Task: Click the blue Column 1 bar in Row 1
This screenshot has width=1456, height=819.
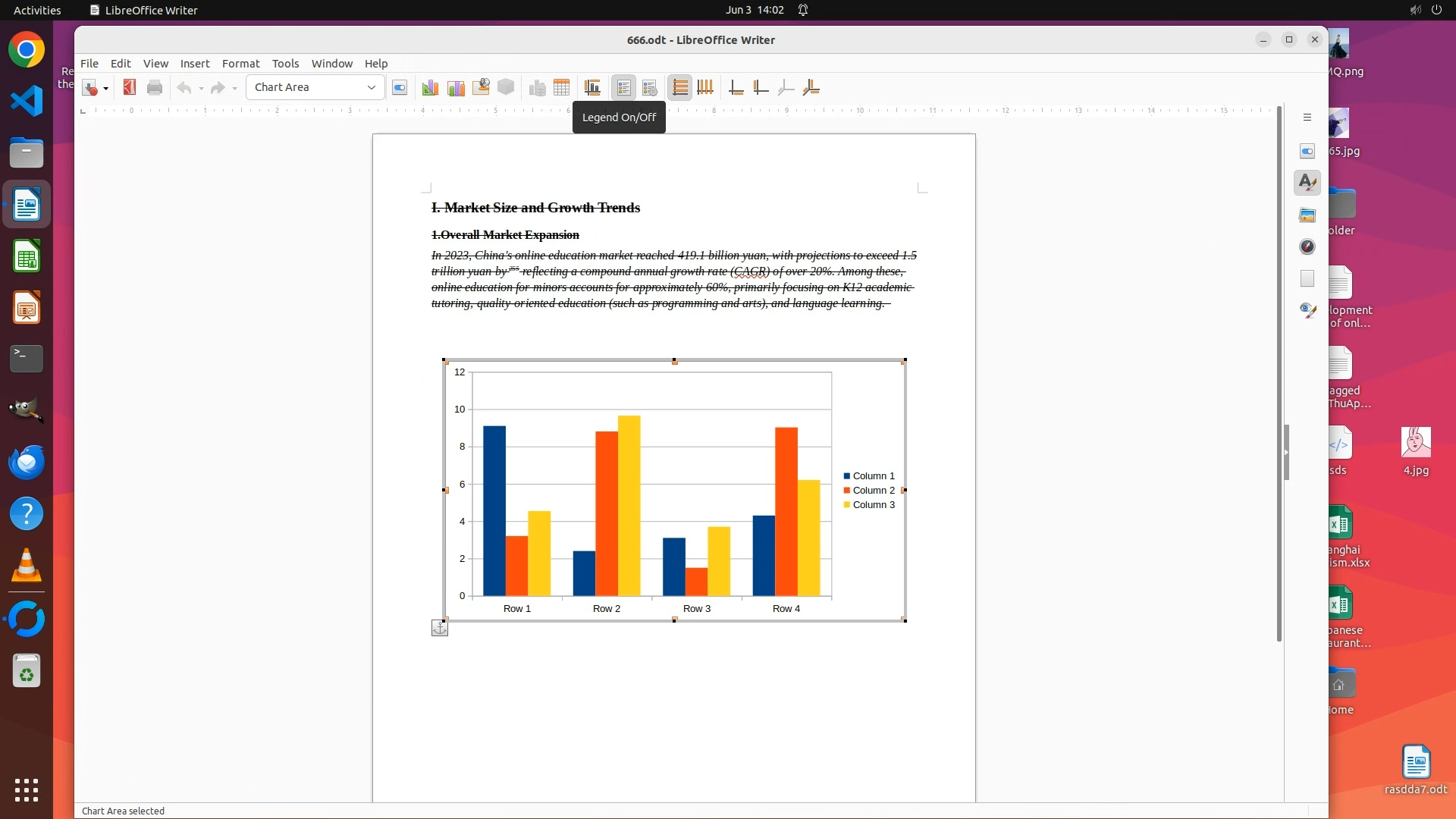Action: coord(494,510)
